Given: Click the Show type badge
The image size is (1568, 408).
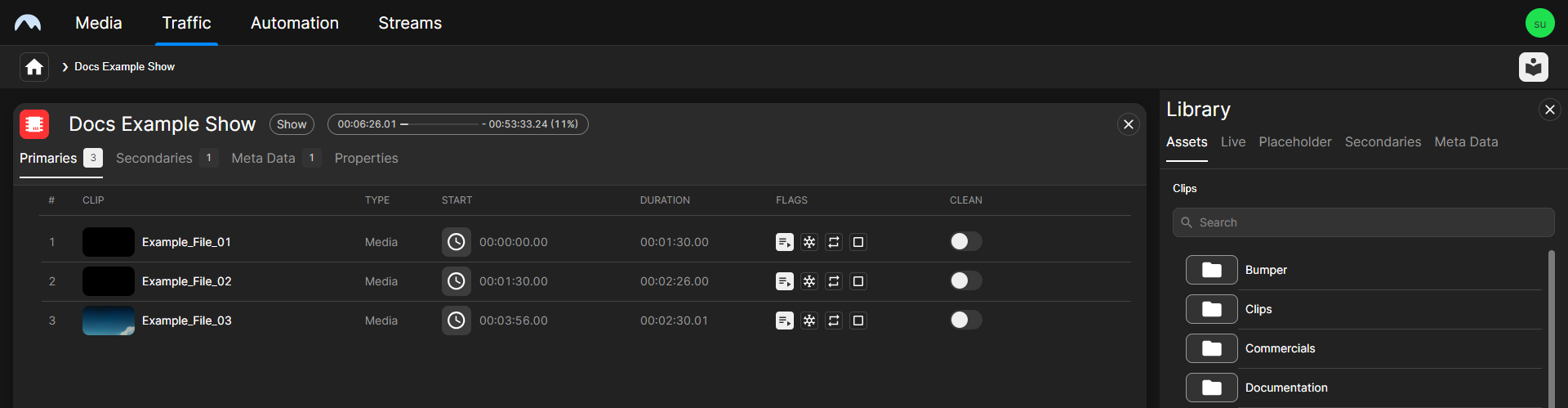Looking at the screenshot, I should click(292, 124).
